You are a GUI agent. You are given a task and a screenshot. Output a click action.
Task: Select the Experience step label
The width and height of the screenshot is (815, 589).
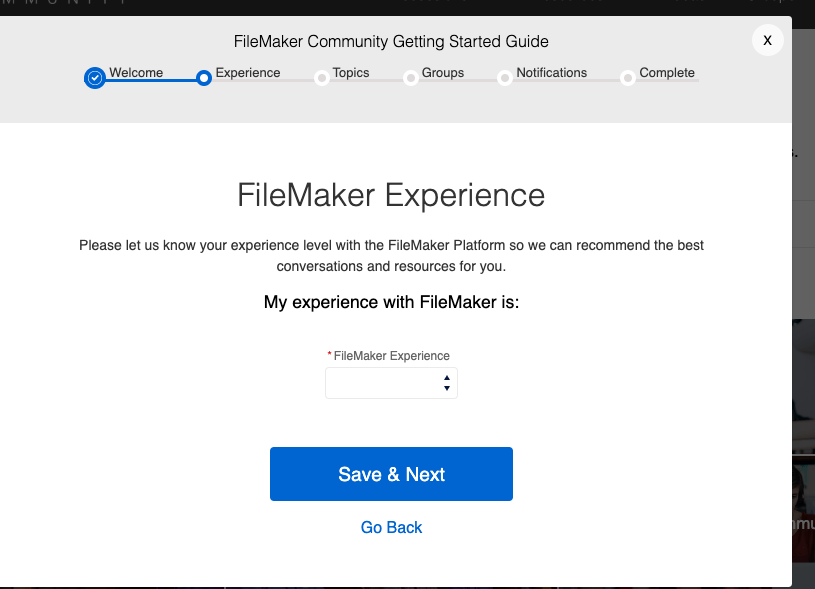click(248, 73)
